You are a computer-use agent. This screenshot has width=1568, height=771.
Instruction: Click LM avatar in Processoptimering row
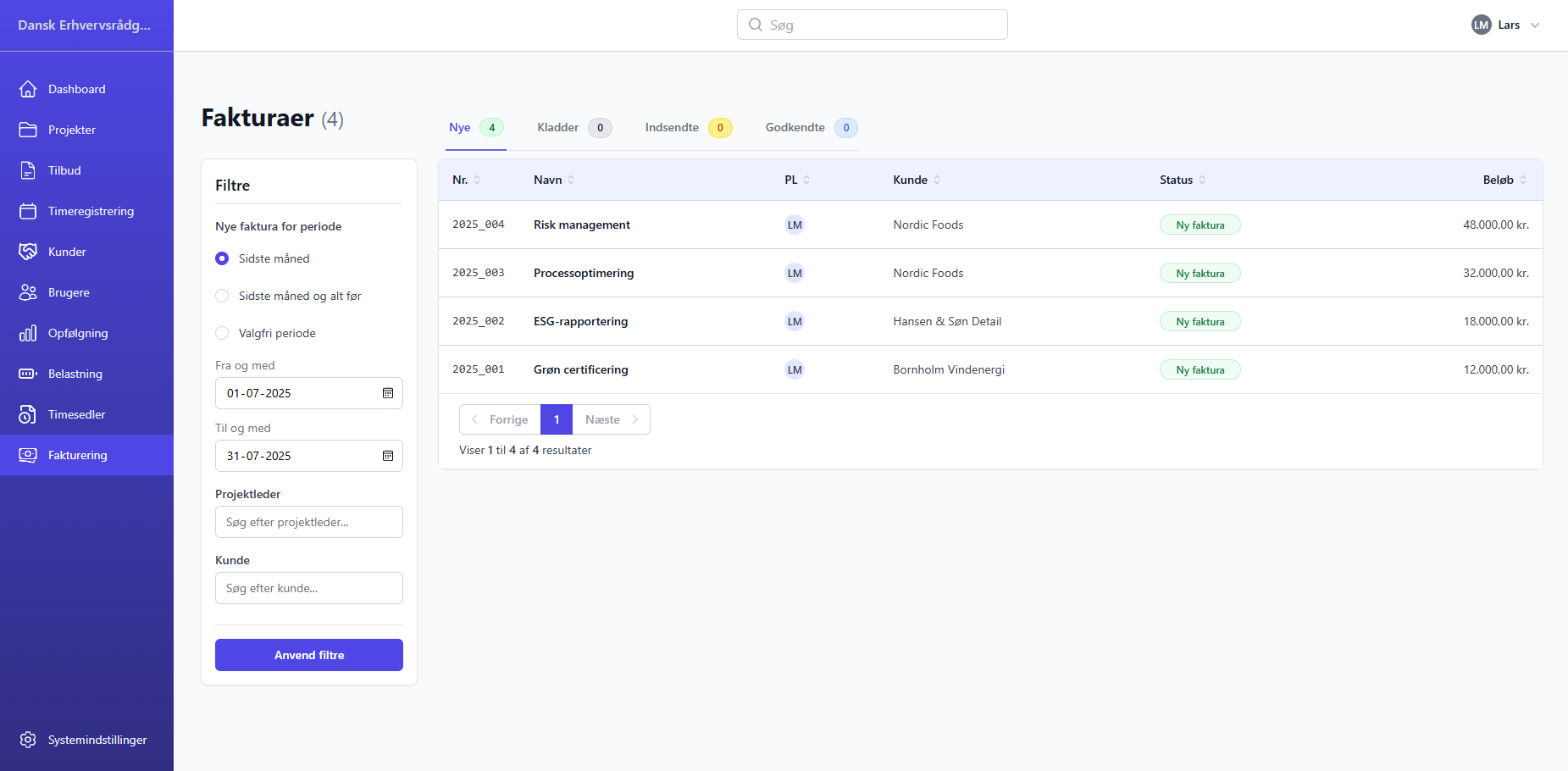(x=795, y=273)
